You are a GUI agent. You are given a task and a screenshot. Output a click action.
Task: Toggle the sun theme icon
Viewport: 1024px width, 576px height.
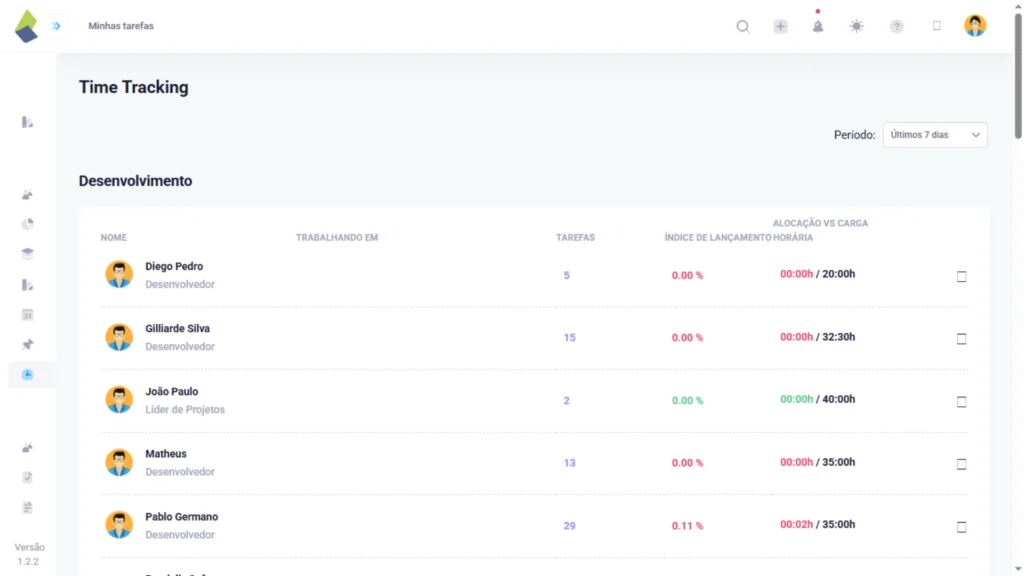pos(856,27)
